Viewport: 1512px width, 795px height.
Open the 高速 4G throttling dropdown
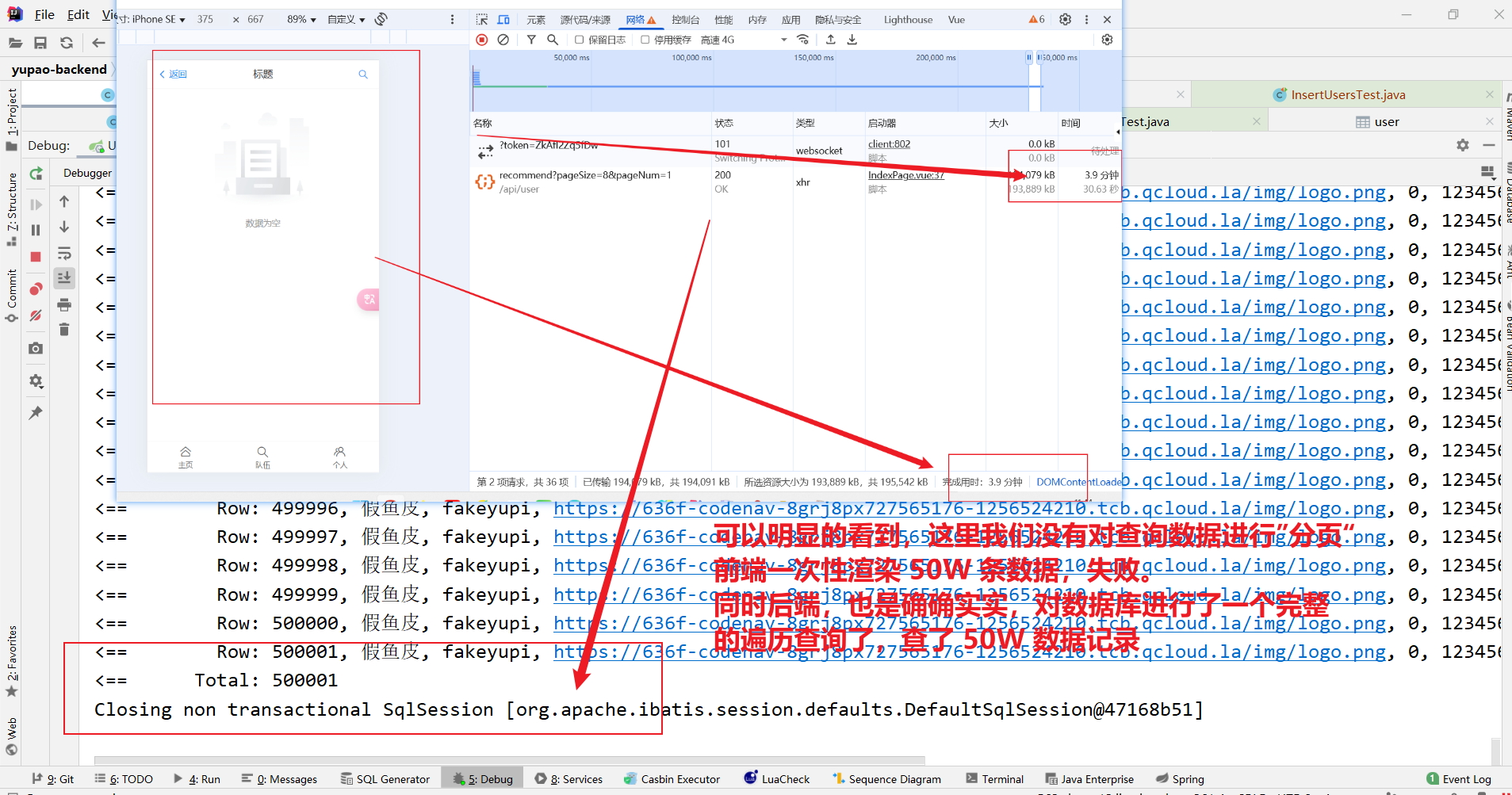743,40
